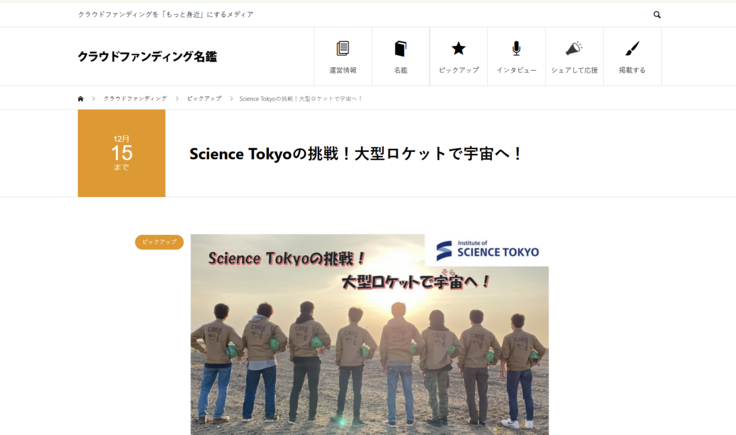Click the article heading Science Tokyoの挑戦
736x435 pixels.
click(356, 153)
